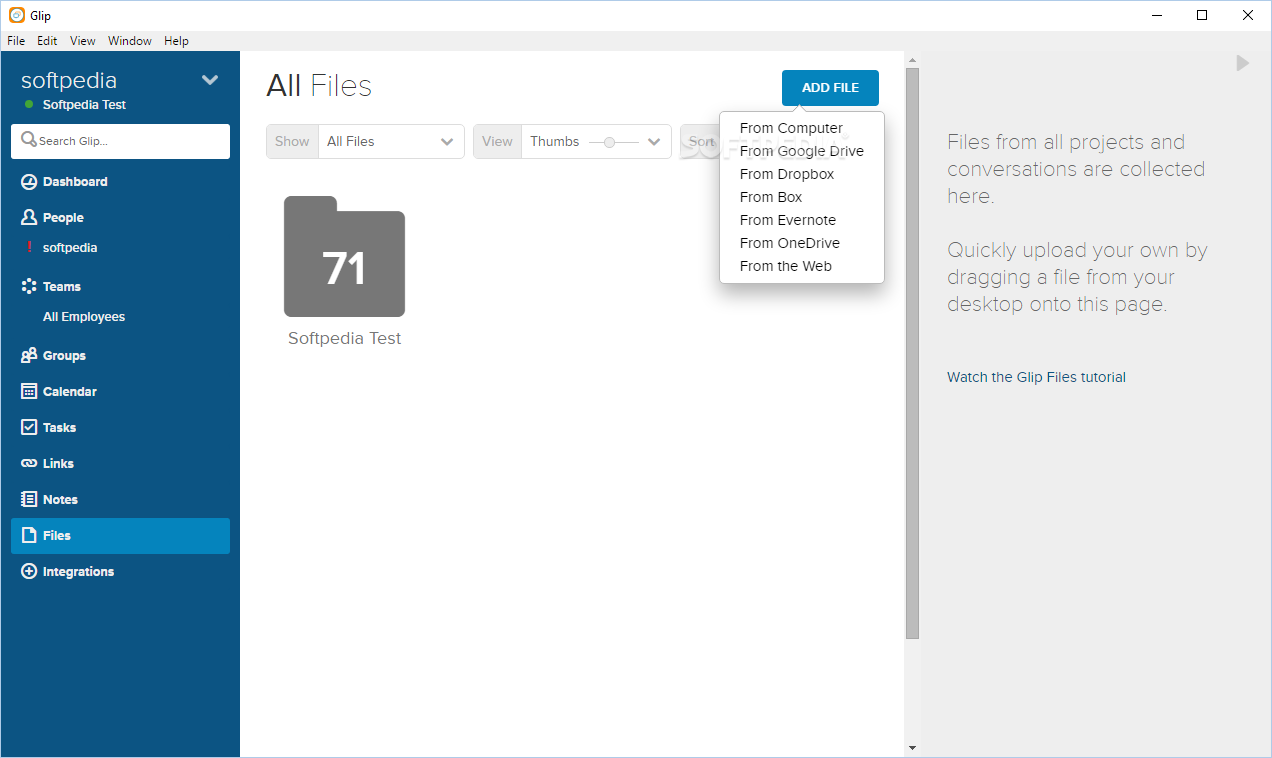This screenshot has width=1272, height=758.
Task: Click the Integrations plus icon
Action: pos(29,571)
